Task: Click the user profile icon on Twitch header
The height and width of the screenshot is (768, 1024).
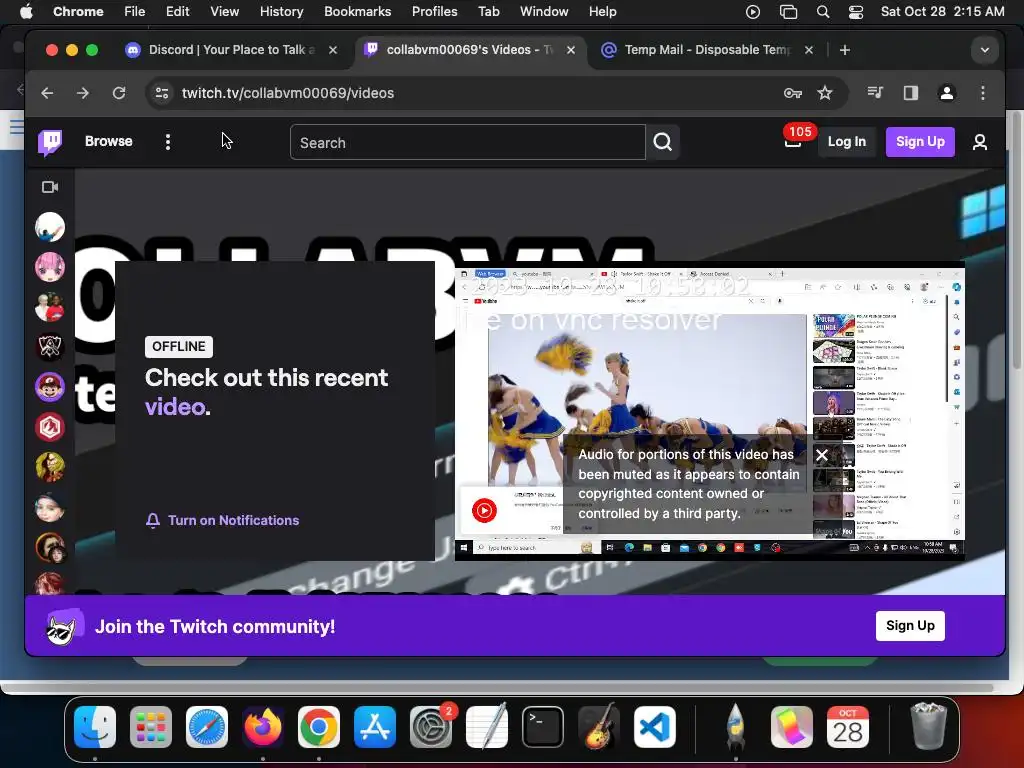Action: pyautogui.click(x=980, y=142)
